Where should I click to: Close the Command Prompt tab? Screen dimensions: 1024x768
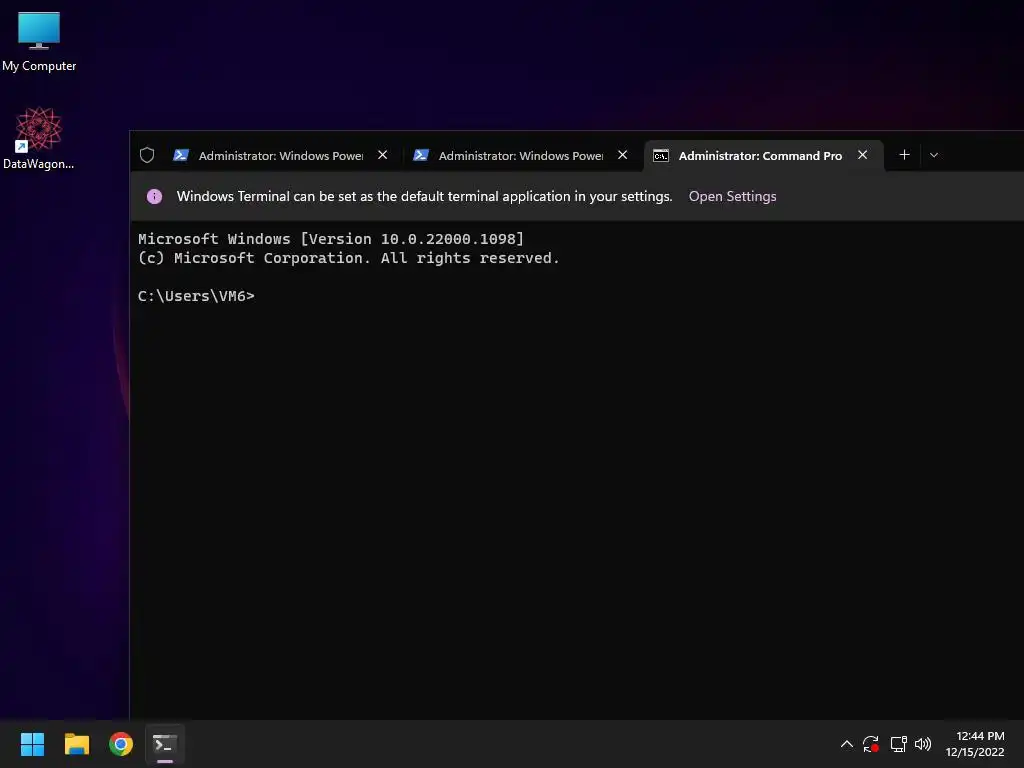(x=863, y=155)
